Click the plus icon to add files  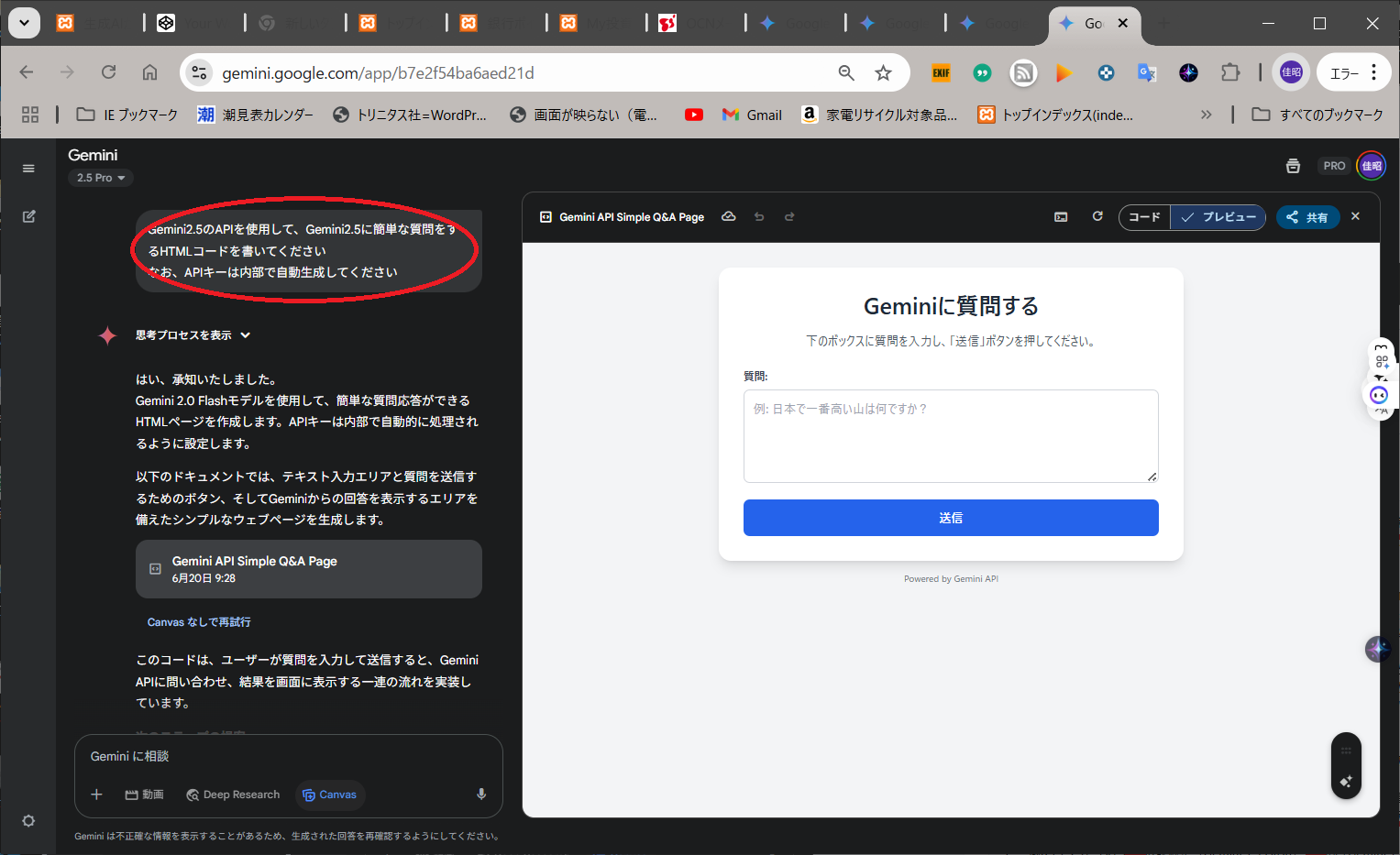click(x=96, y=795)
